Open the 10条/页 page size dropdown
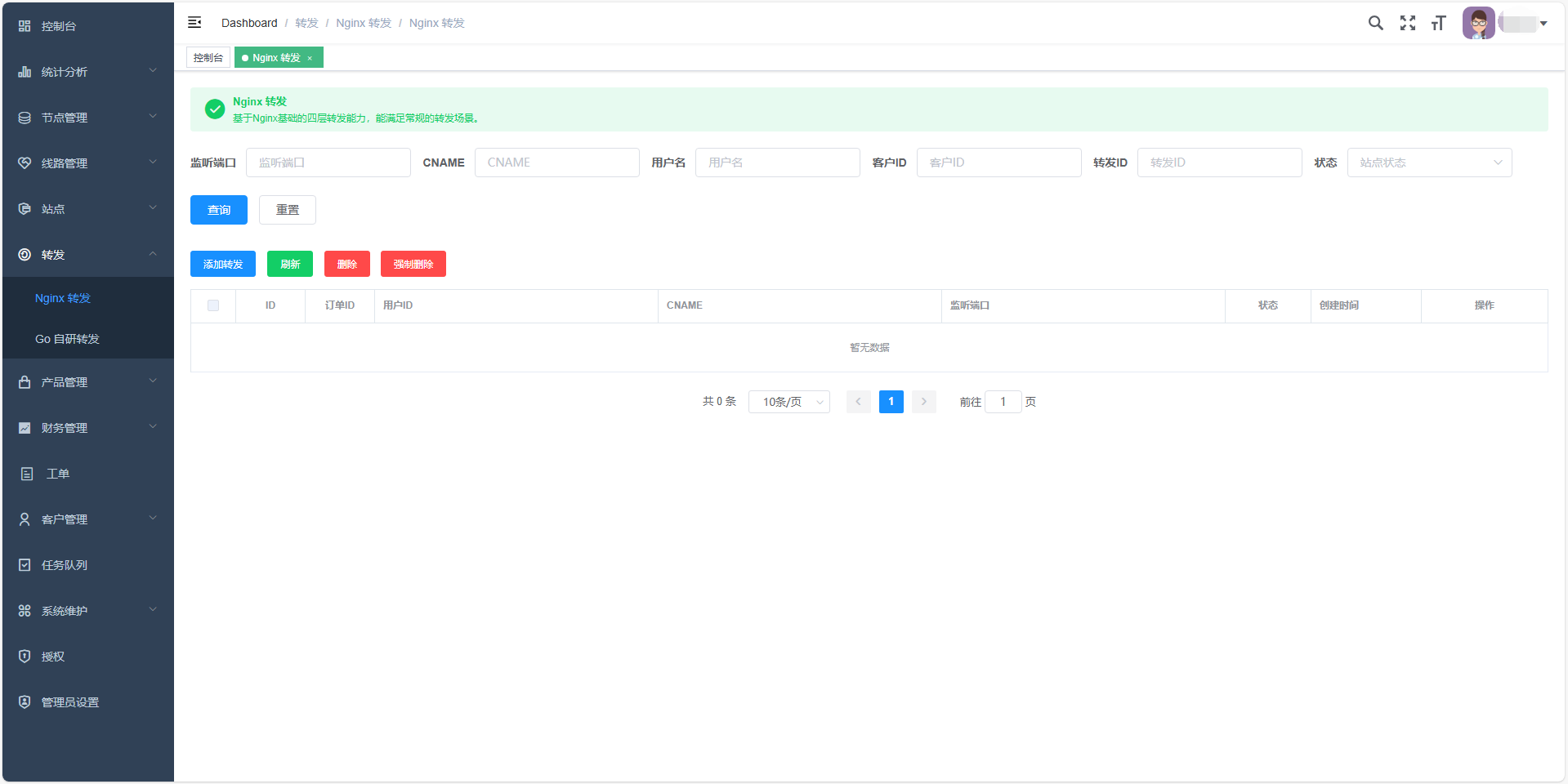The height and width of the screenshot is (784, 1568). tap(788, 402)
